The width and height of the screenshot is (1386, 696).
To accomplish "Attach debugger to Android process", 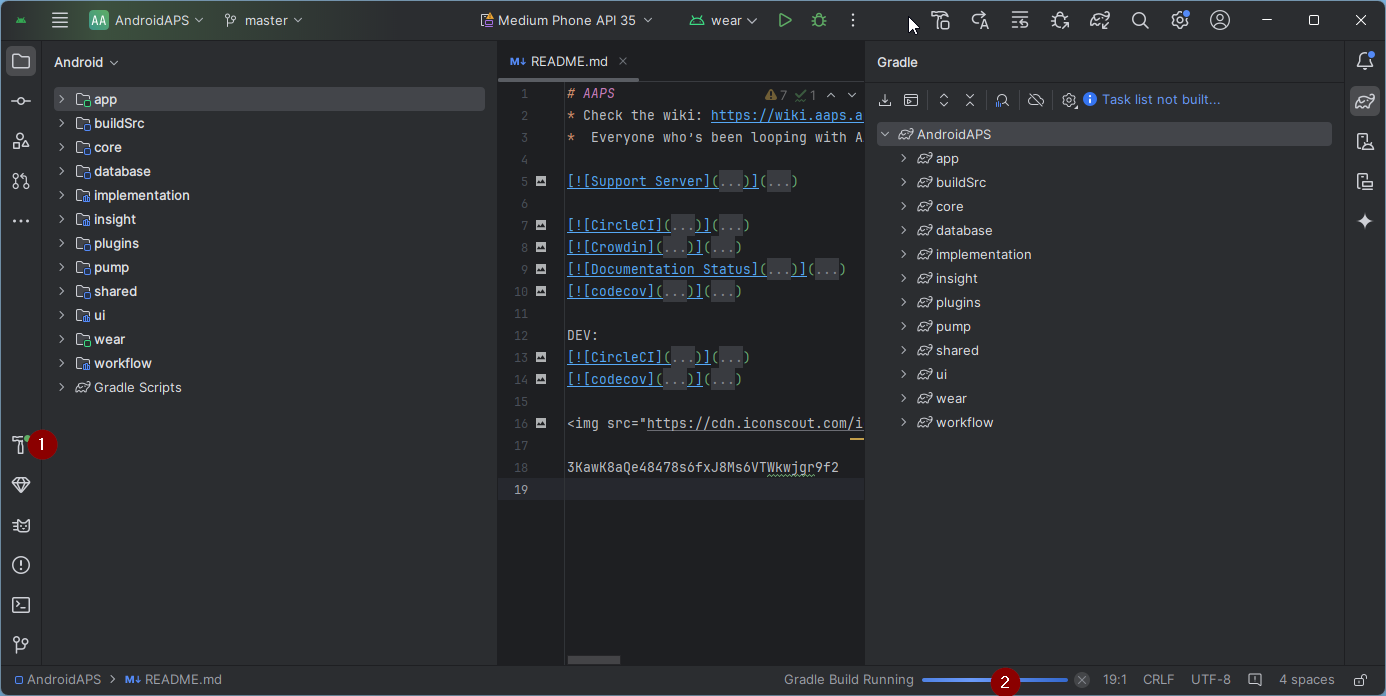I will click(x=1060, y=20).
